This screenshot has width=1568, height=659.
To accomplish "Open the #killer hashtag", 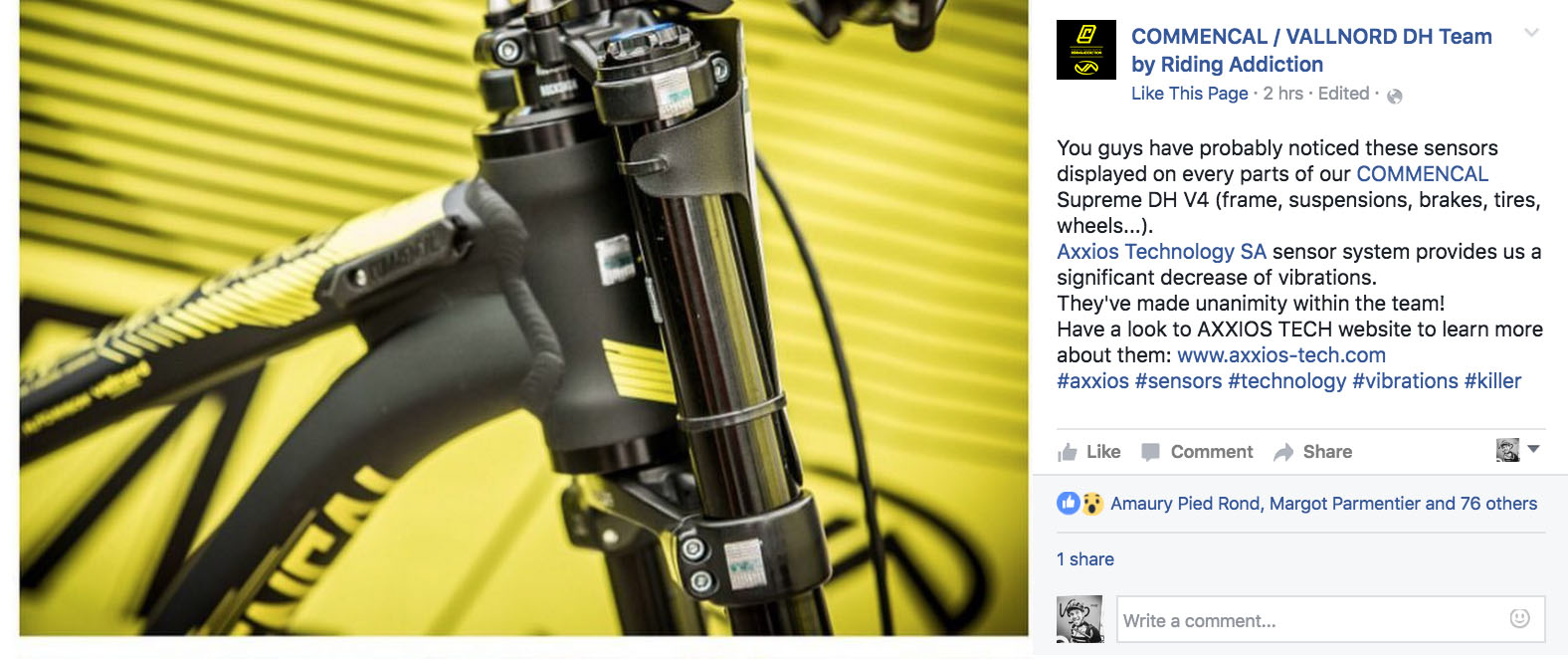I will [1492, 381].
